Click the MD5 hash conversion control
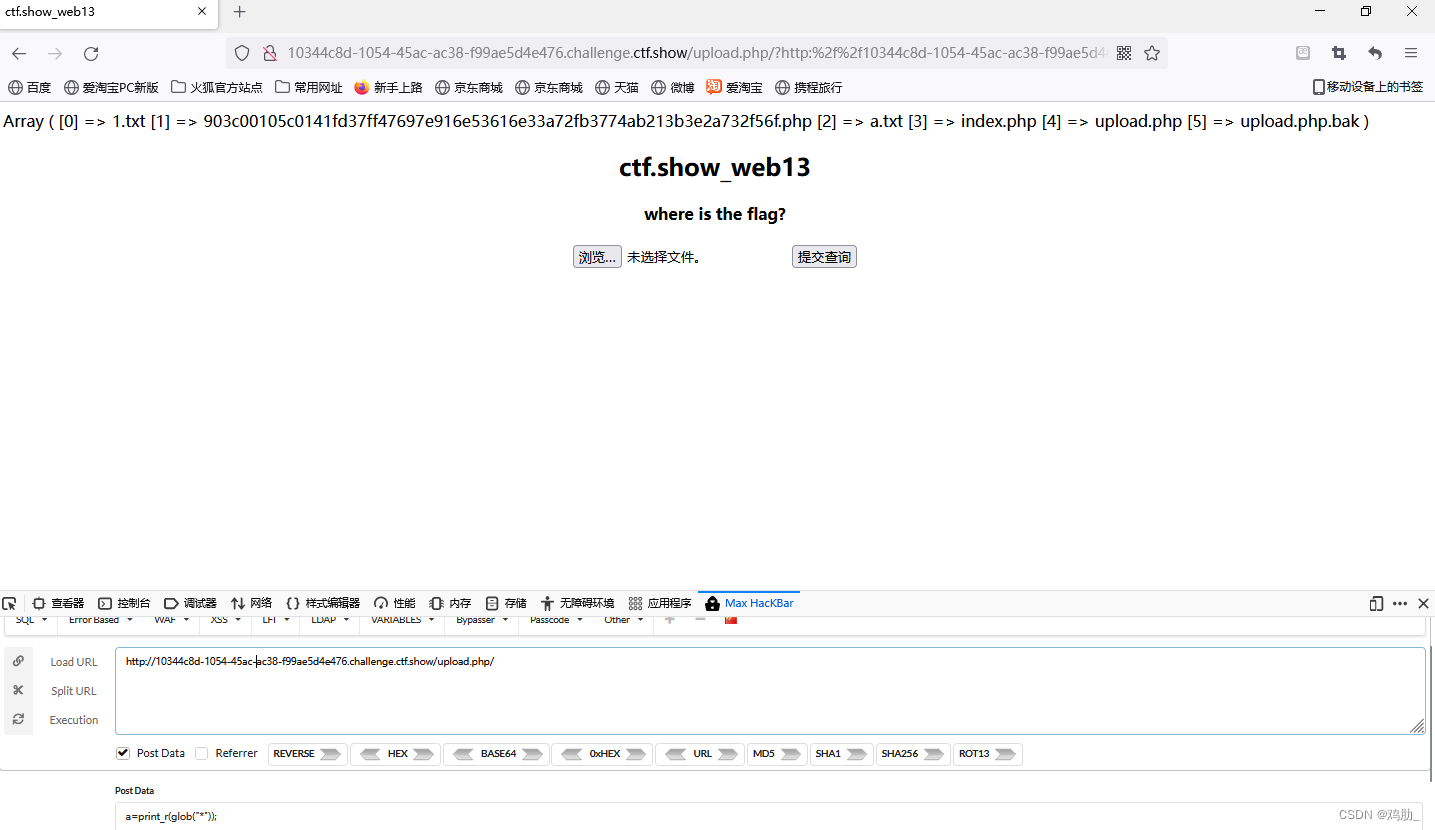The width and height of the screenshot is (1435, 830). point(776,754)
